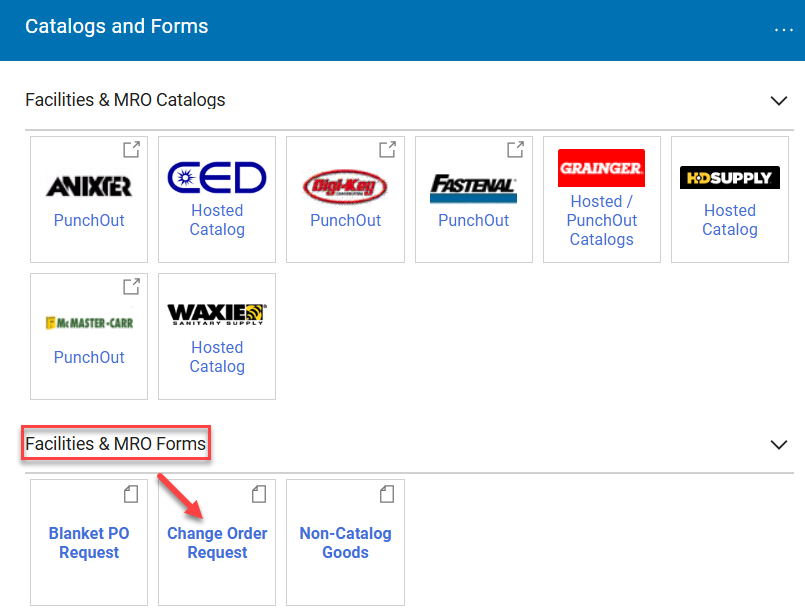The image size is (805, 613).
Task: Open Digi-Key PunchOut link
Action: pyautogui.click(x=345, y=220)
